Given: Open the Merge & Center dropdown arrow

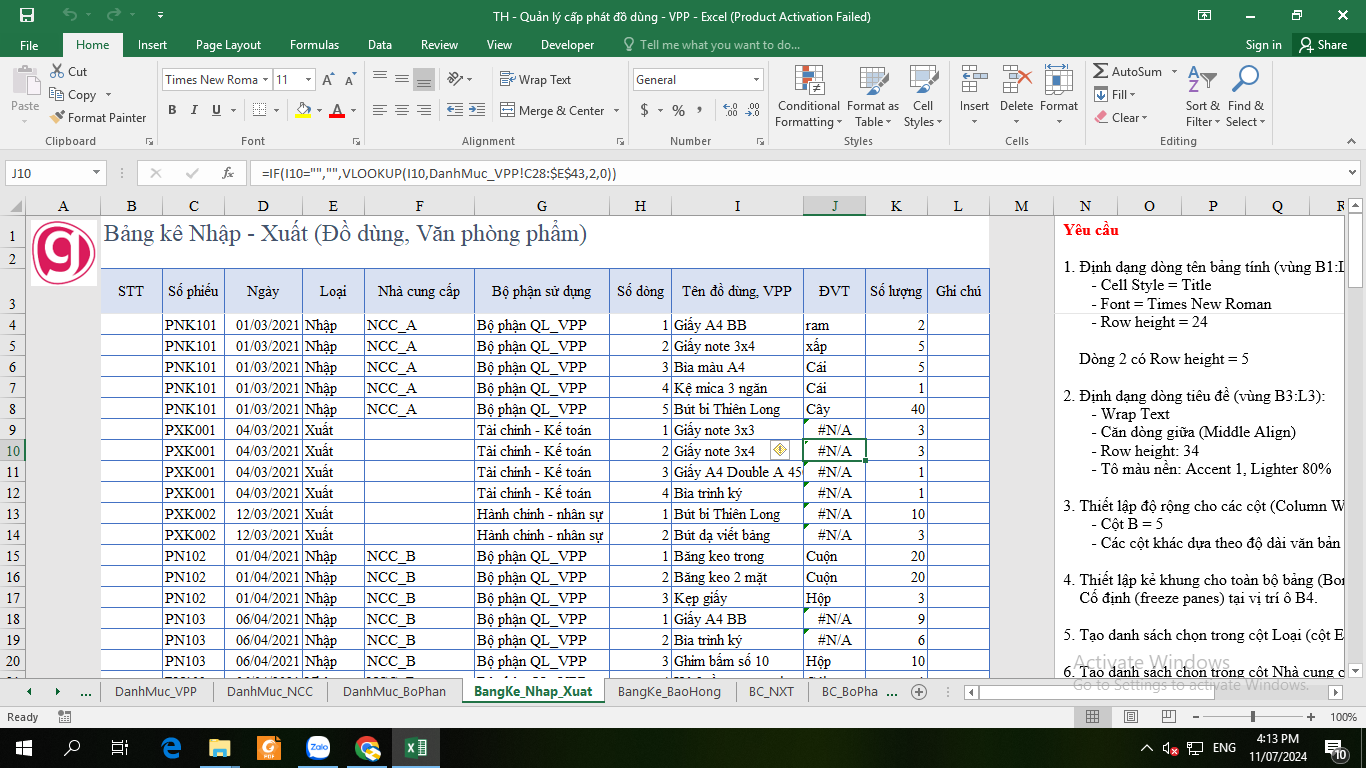Looking at the screenshot, I should [x=616, y=111].
